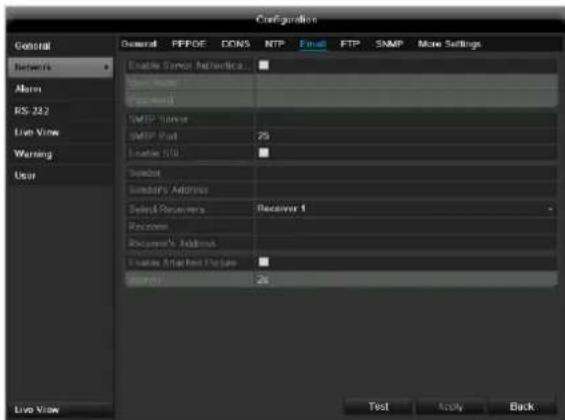Click the Back button
565x420 pixels.
521,406
